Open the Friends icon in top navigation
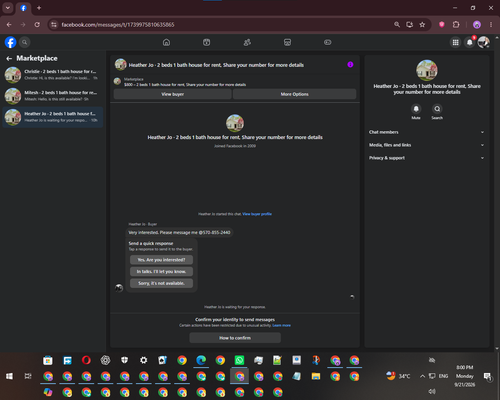500x400 pixels. click(247, 42)
